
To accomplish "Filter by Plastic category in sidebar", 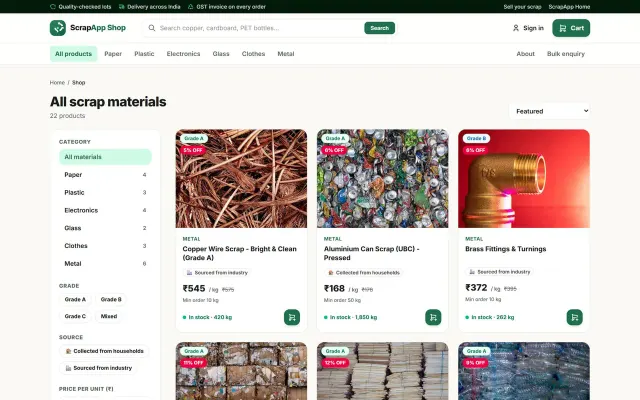I will point(105,192).
